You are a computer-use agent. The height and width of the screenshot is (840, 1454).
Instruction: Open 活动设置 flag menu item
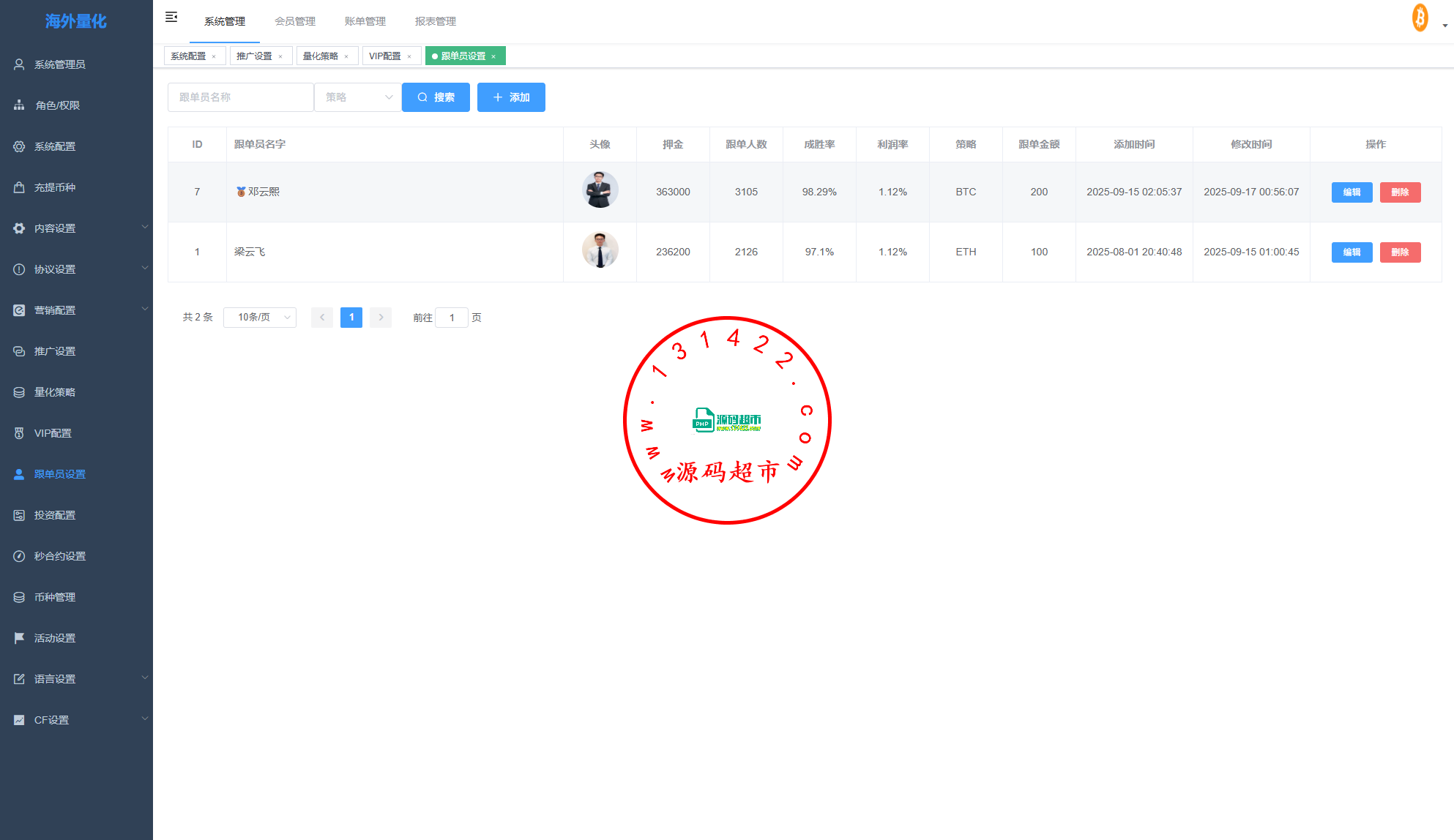pos(54,638)
